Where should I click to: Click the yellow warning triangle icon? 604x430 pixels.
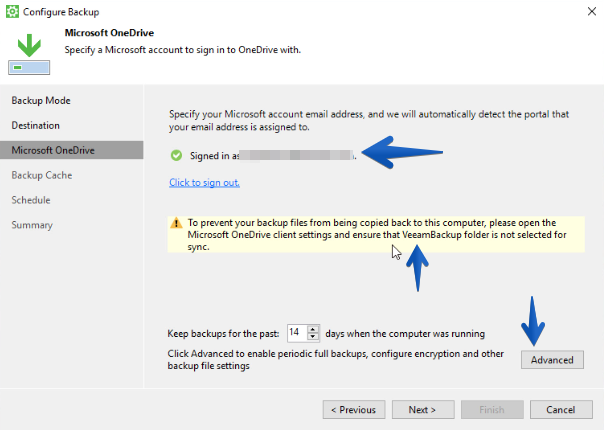click(176, 223)
